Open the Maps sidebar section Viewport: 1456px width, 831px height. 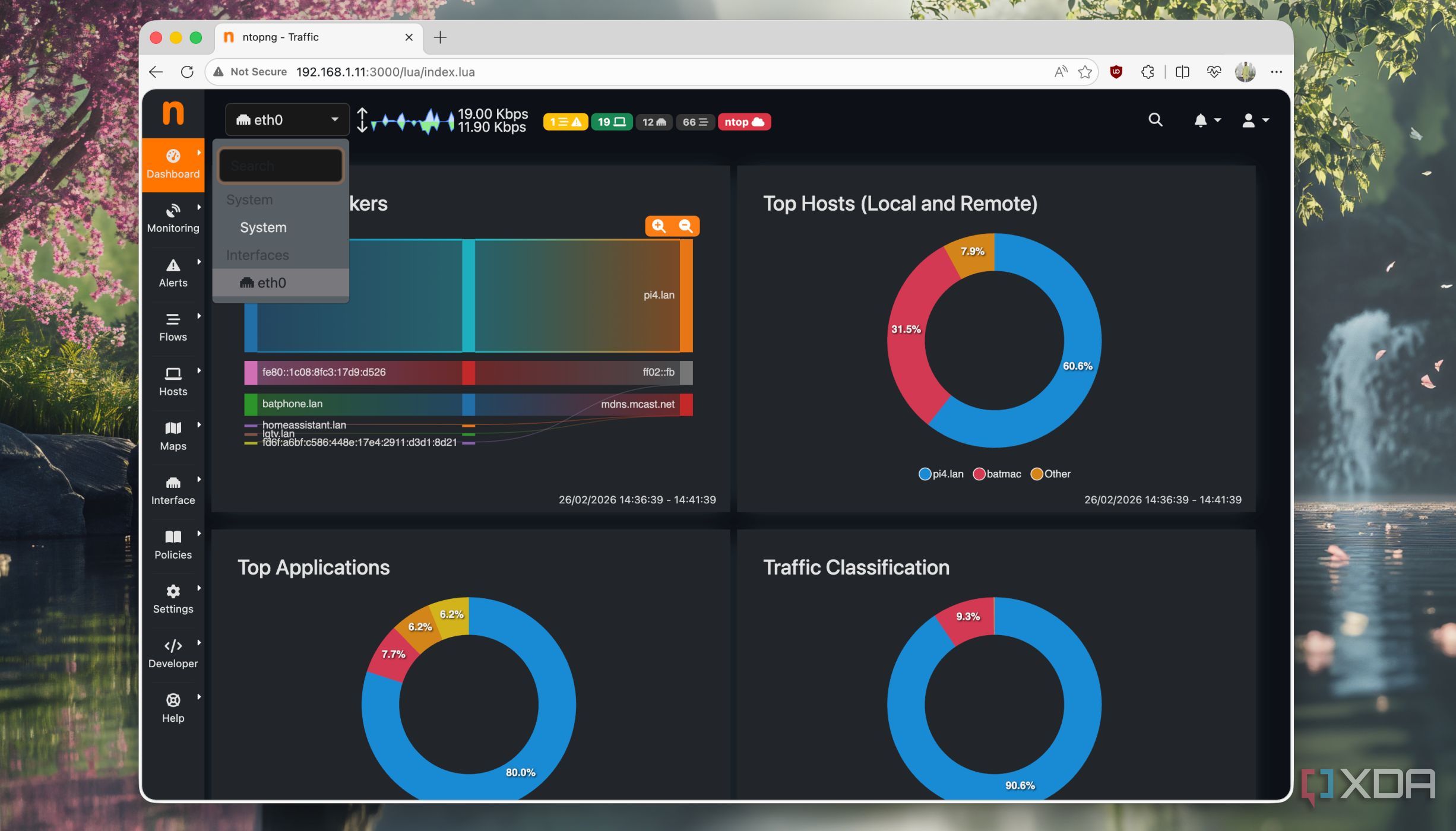tap(173, 436)
